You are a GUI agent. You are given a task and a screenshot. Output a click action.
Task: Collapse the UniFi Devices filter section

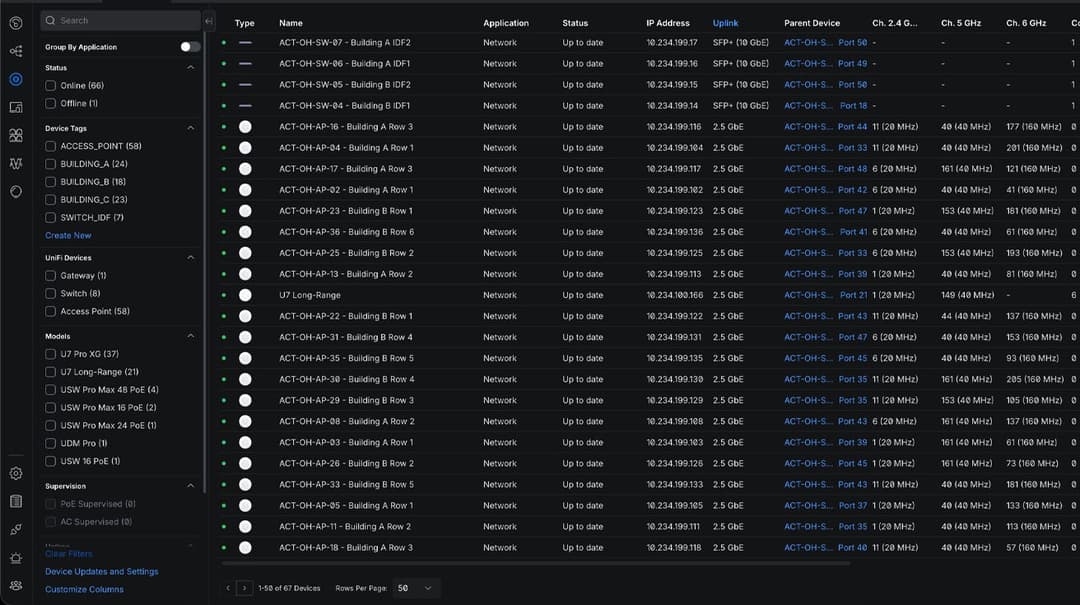point(191,258)
